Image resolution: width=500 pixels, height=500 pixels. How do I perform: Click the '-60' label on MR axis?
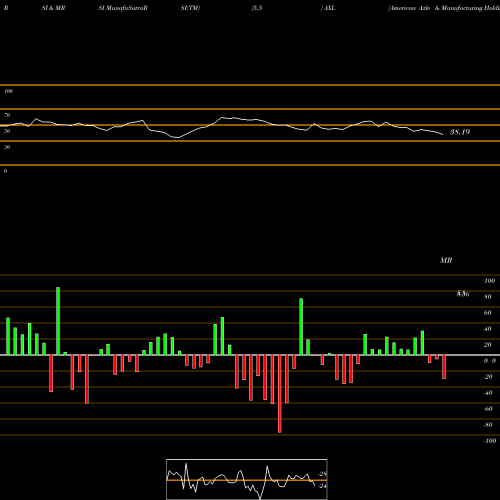(x=488, y=409)
